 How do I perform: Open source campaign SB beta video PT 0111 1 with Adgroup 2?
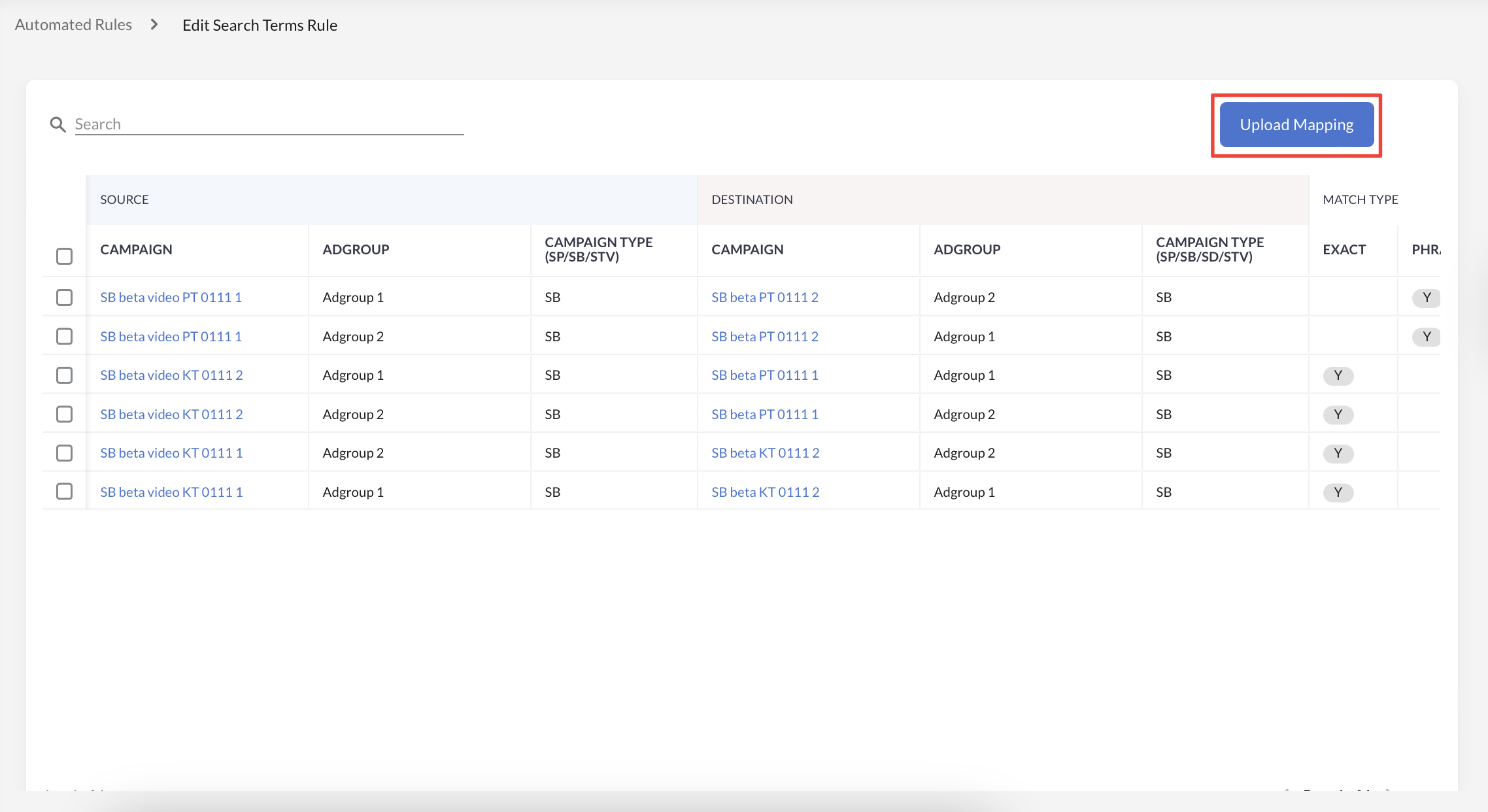[171, 336]
